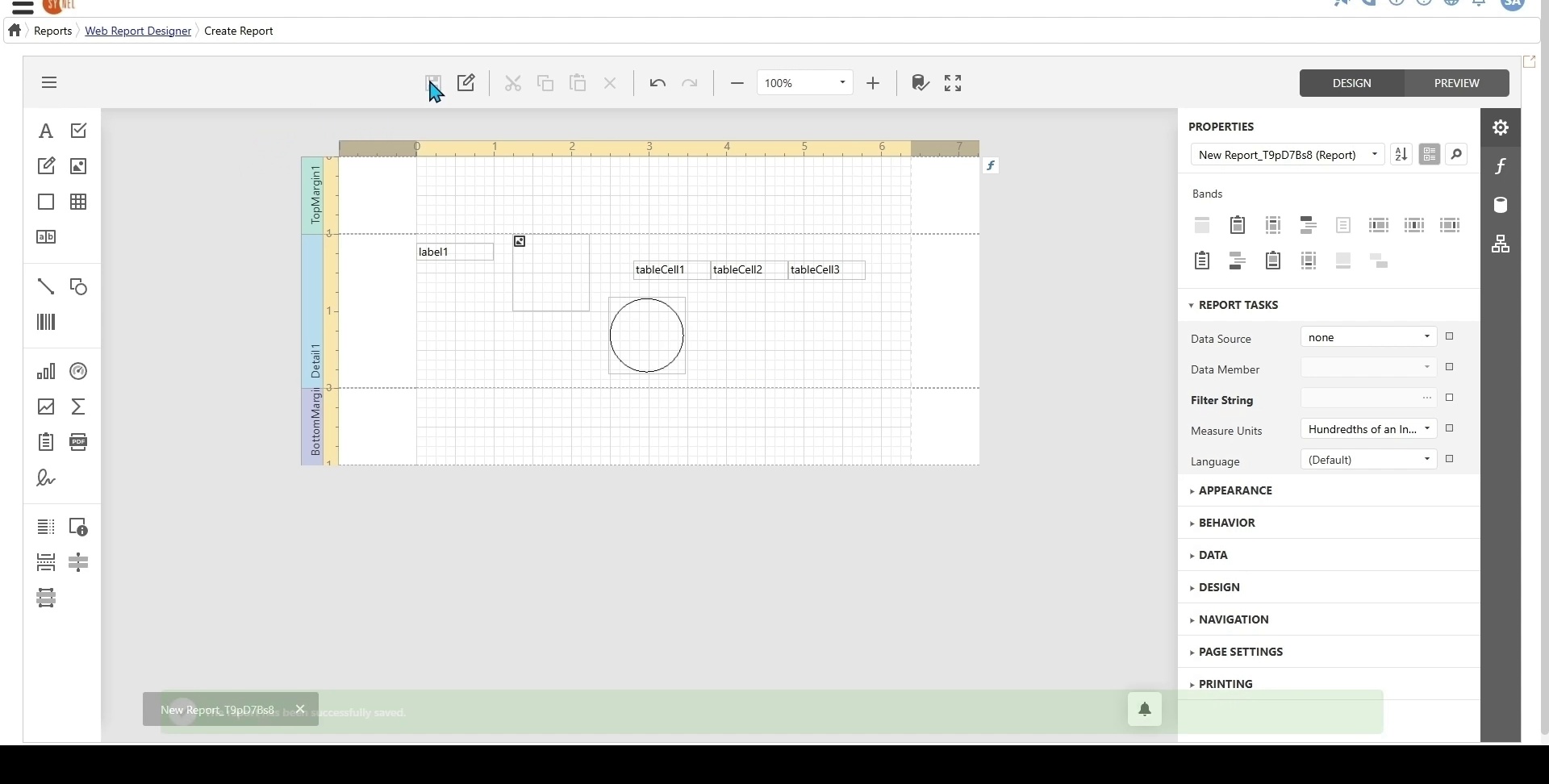
Task: Select the Panel tool
Action: point(46,202)
